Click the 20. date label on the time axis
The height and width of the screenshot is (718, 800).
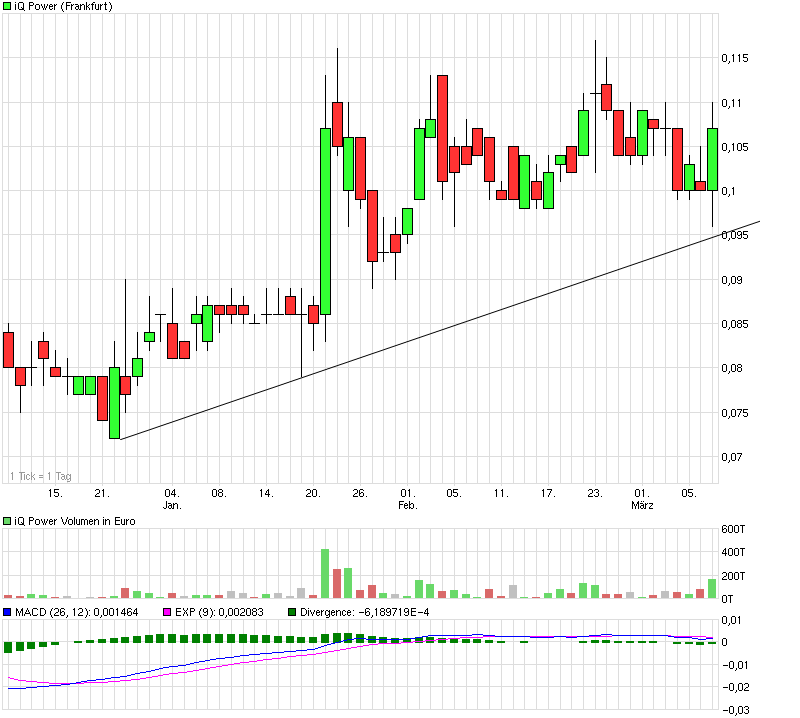pyautogui.click(x=313, y=493)
